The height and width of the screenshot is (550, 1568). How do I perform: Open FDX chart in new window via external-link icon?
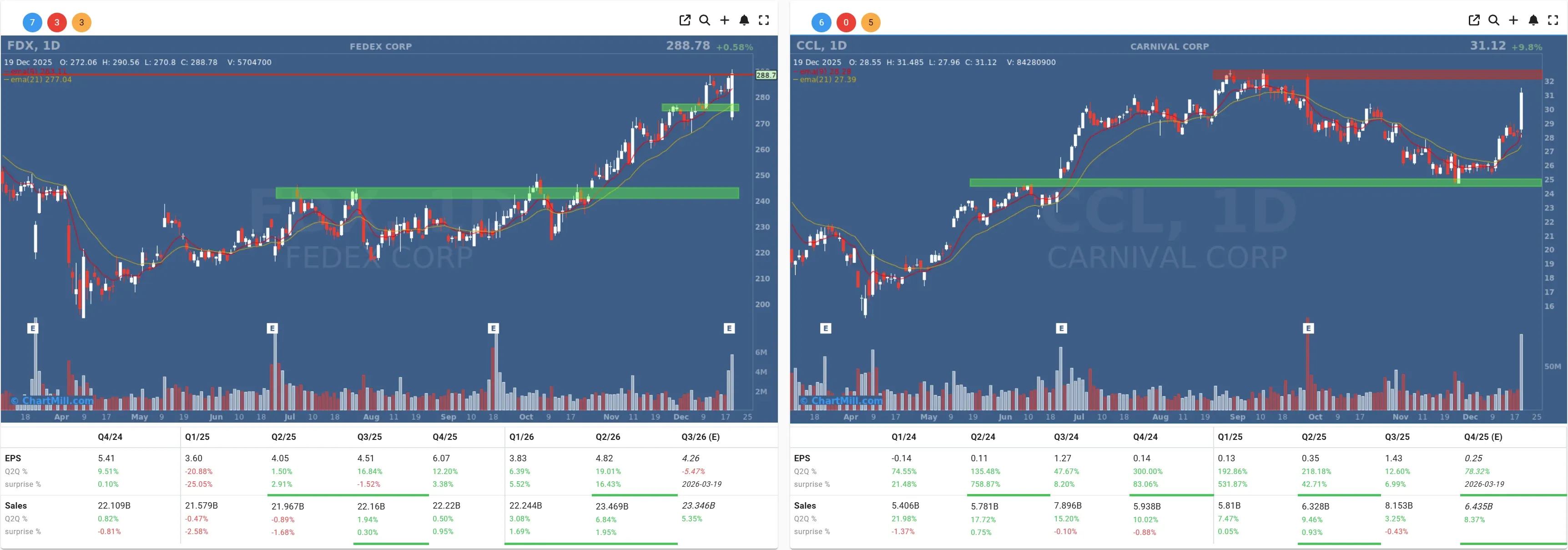(x=686, y=20)
